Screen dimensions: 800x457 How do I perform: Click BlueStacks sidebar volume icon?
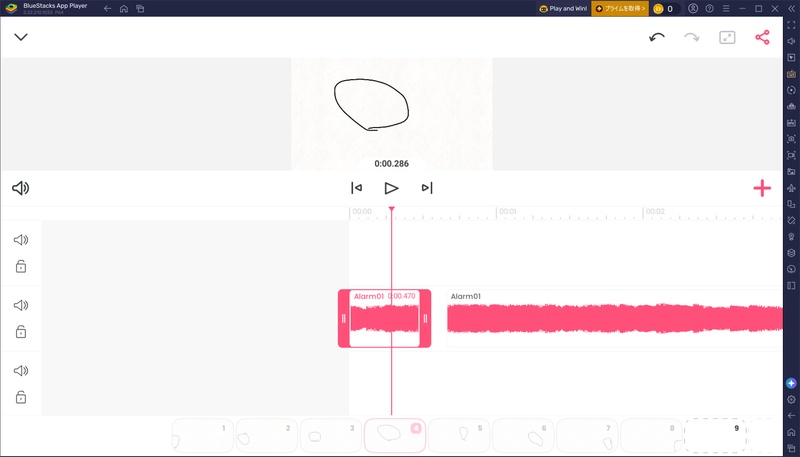coord(791,41)
